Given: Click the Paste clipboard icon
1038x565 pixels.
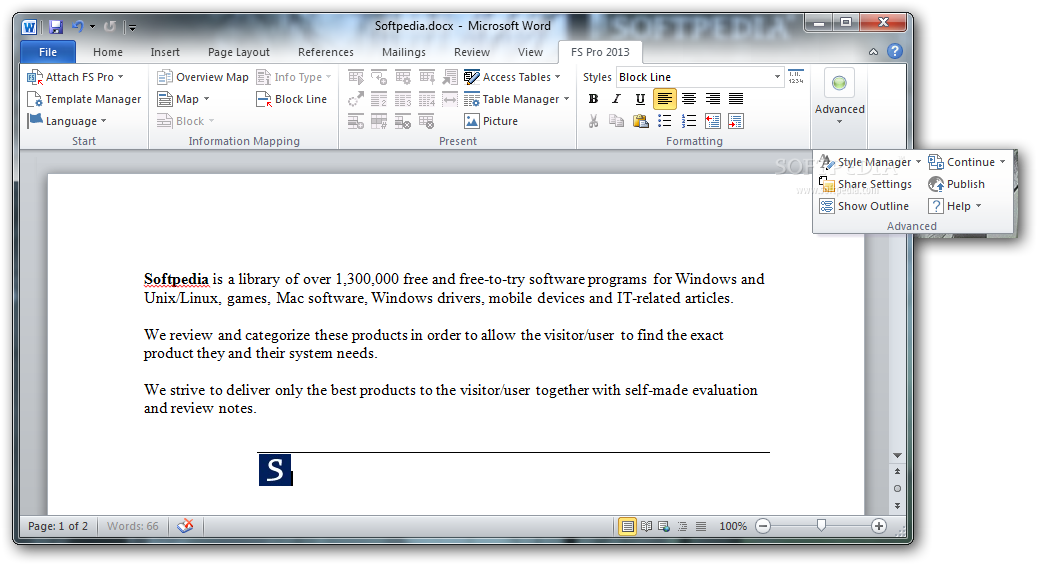Looking at the screenshot, I should pos(640,121).
